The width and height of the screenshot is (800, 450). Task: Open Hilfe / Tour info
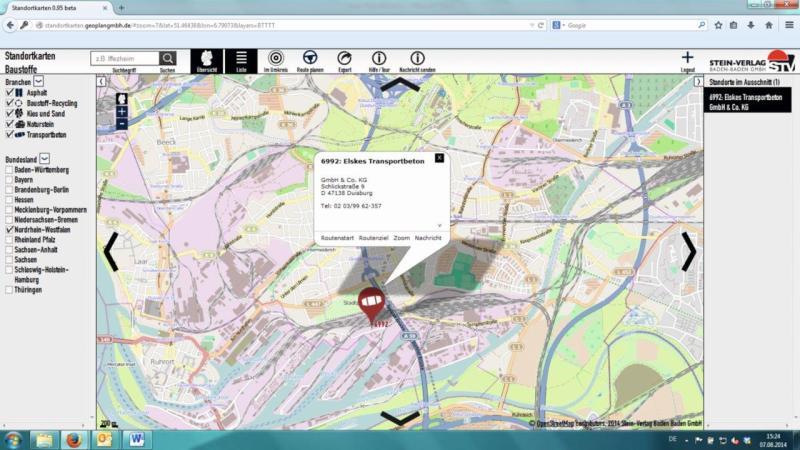click(x=379, y=59)
